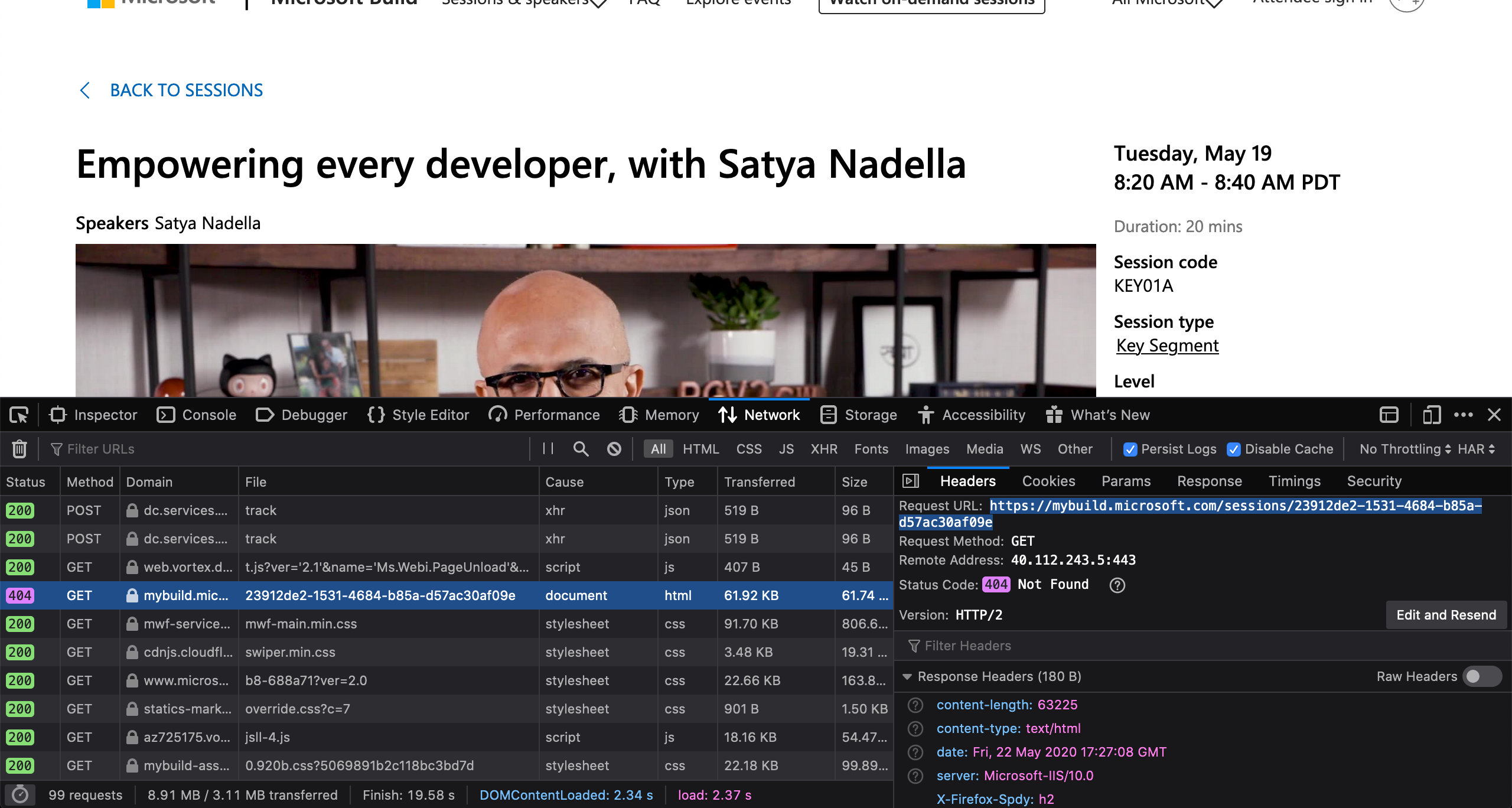The width and height of the screenshot is (1512, 808).
Task: Open the HAR dropdown menu
Action: pyautogui.click(x=1476, y=449)
